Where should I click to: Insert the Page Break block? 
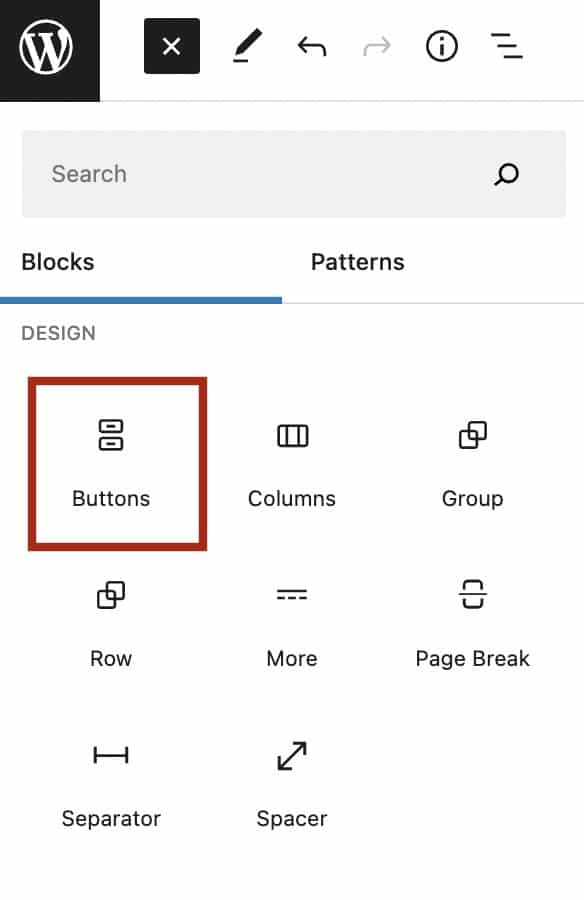473,624
